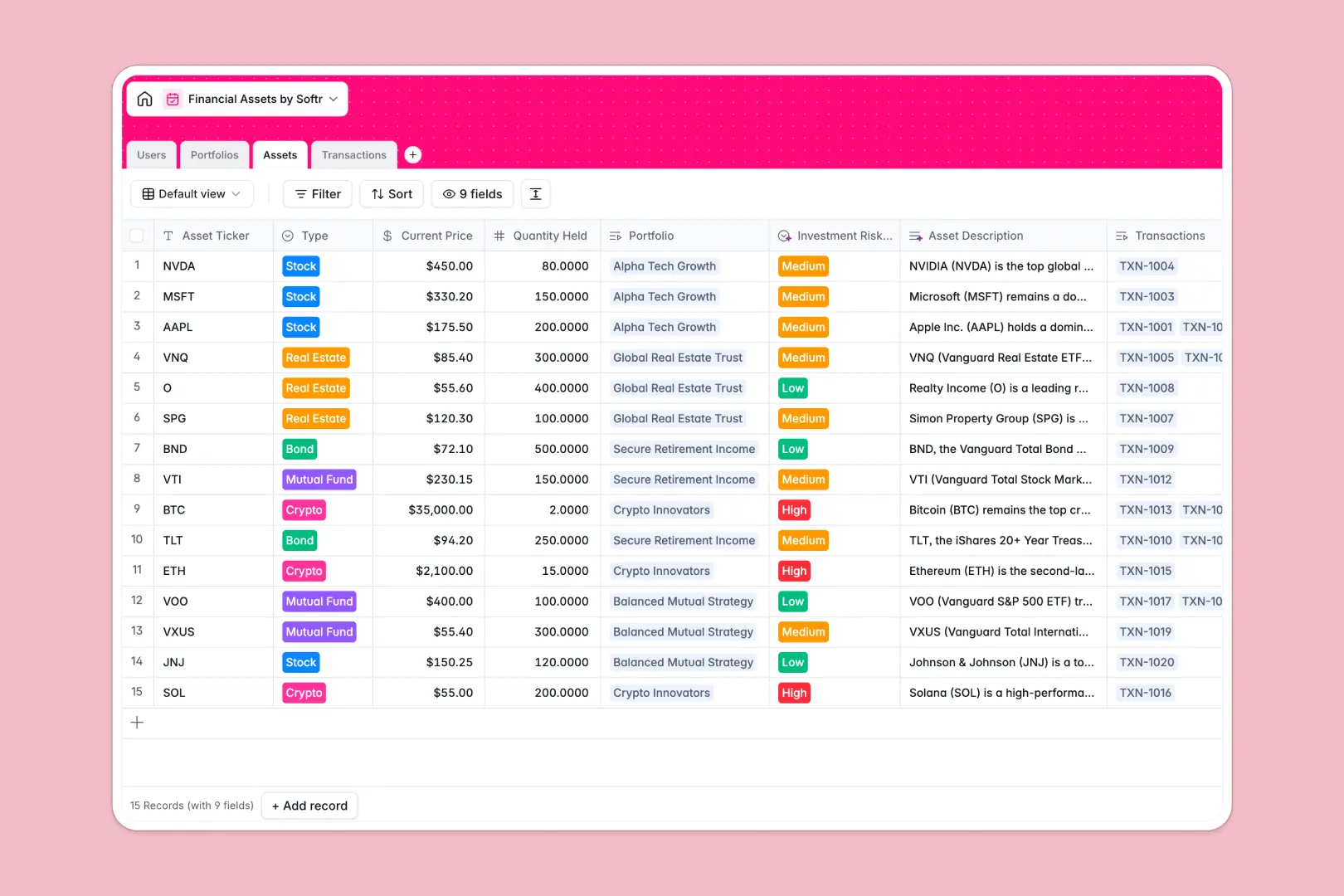The height and width of the screenshot is (896, 1344).
Task: Open the TXN-1004 transaction record
Action: coord(1146,265)
